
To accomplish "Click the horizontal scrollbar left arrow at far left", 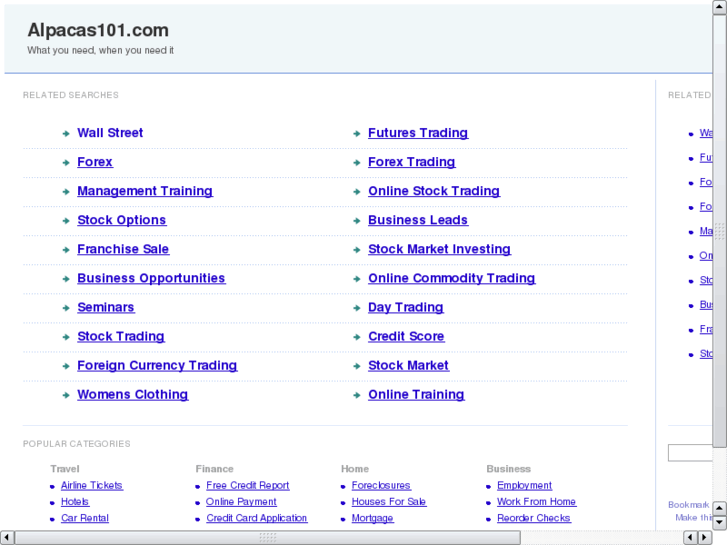I will point(7,538).
